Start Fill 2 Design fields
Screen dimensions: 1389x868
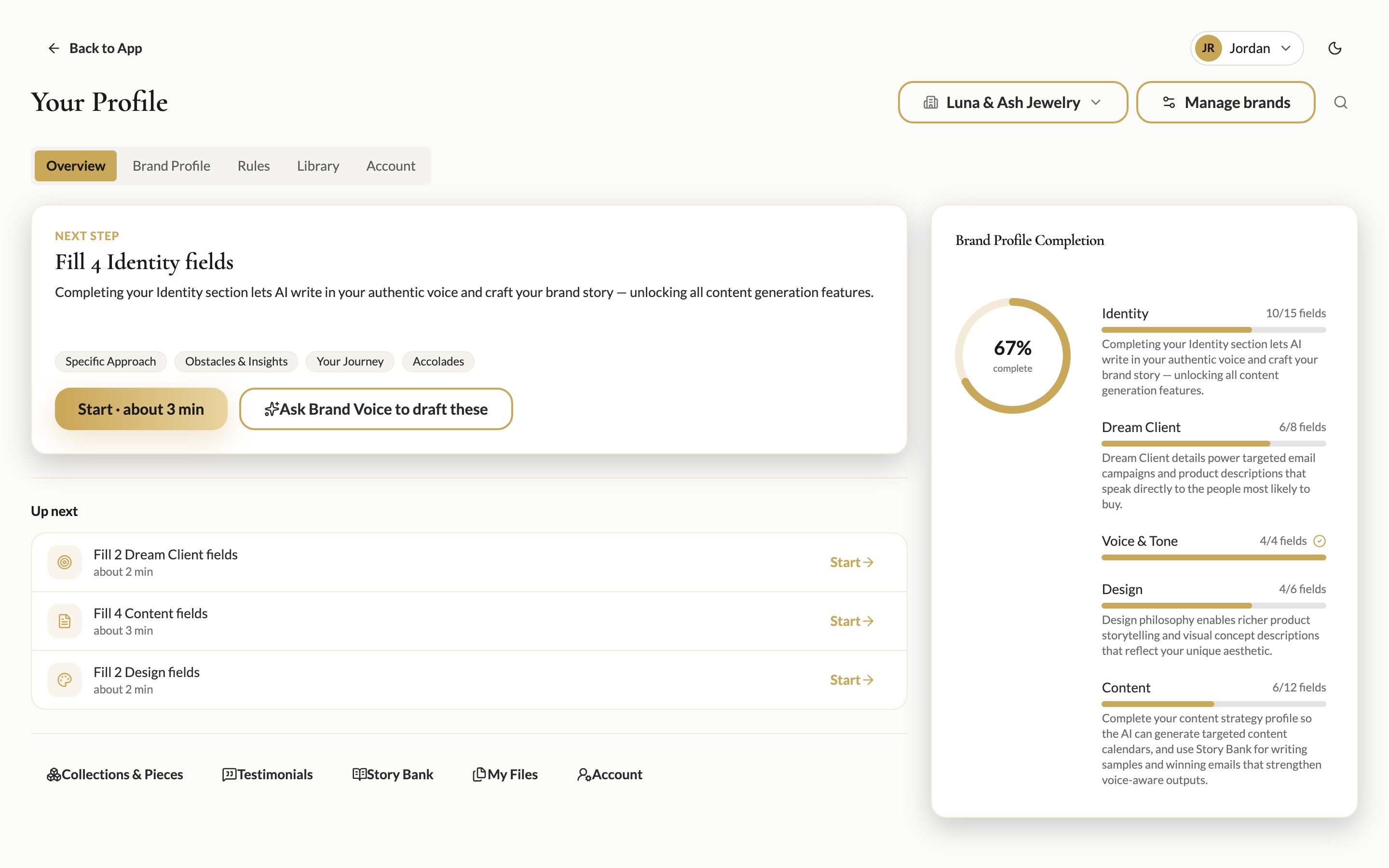pyautogui.click(x=852, y=680)
